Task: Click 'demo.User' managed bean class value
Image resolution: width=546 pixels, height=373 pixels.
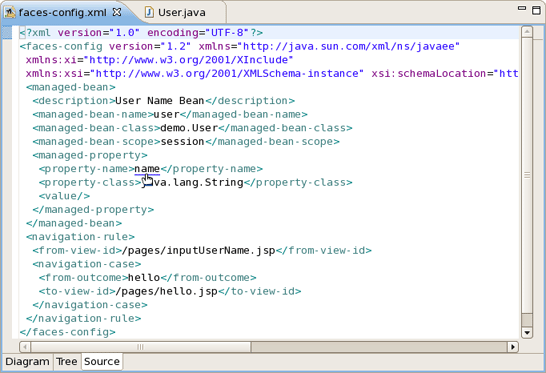Action: 189,128
